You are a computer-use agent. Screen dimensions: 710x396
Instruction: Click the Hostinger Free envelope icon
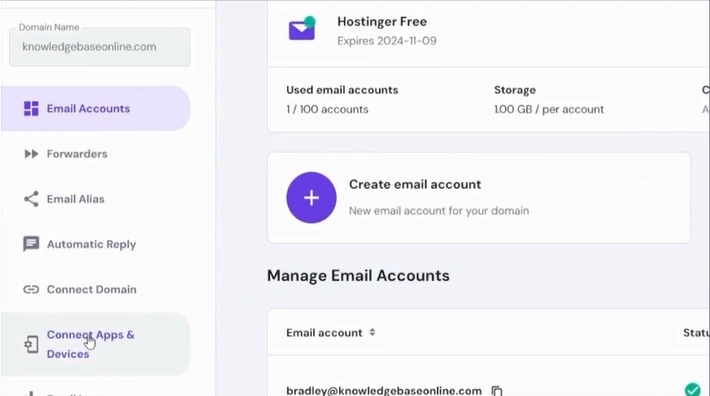302,29
